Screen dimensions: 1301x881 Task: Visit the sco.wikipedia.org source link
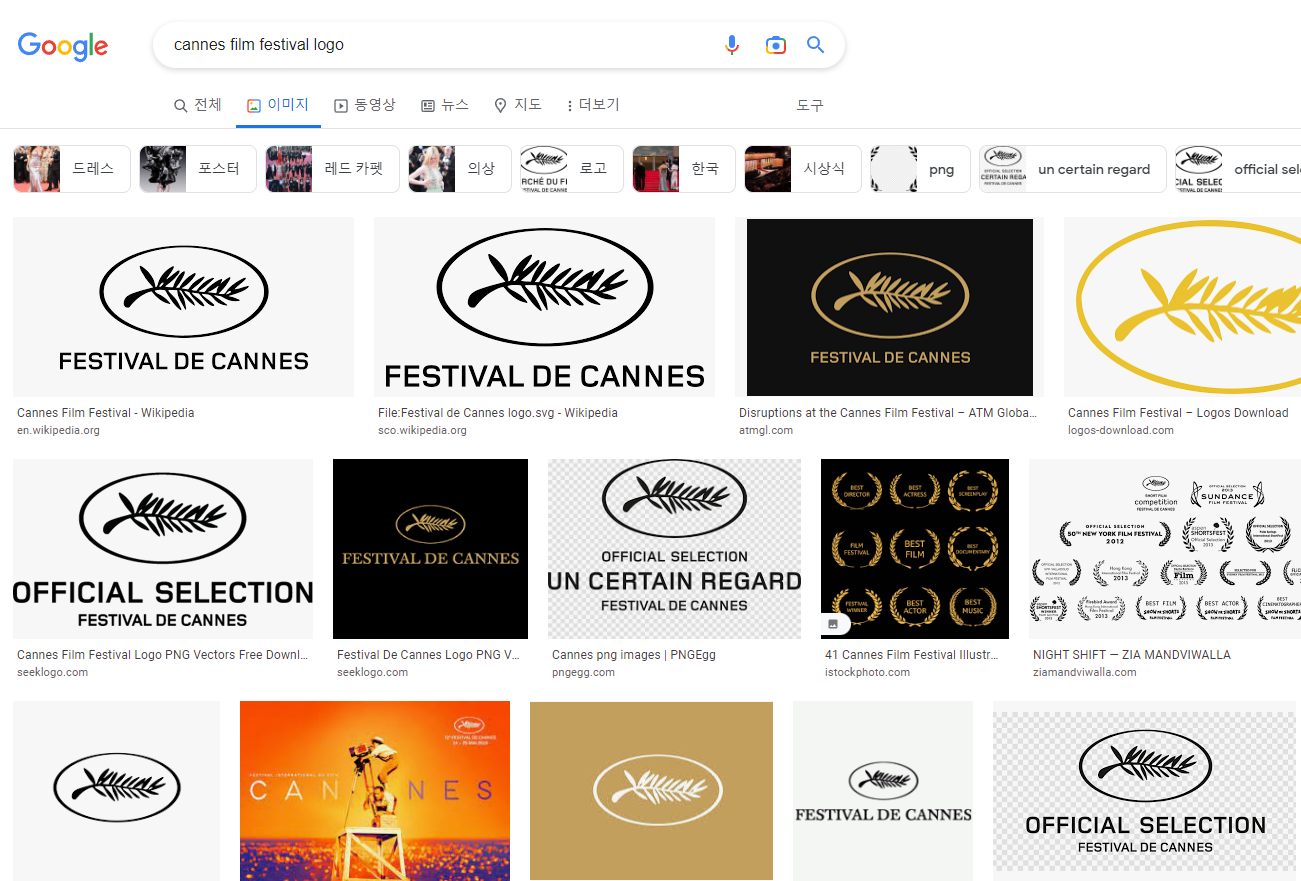pos(422,431)
